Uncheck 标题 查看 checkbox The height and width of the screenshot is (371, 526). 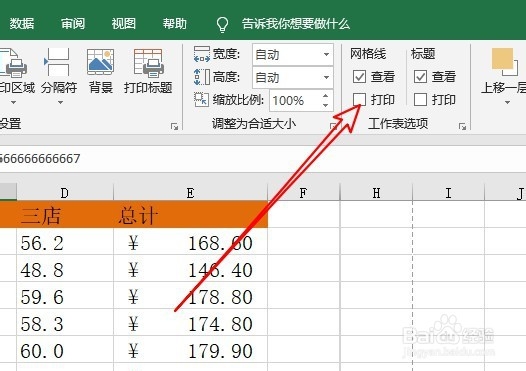420,77
